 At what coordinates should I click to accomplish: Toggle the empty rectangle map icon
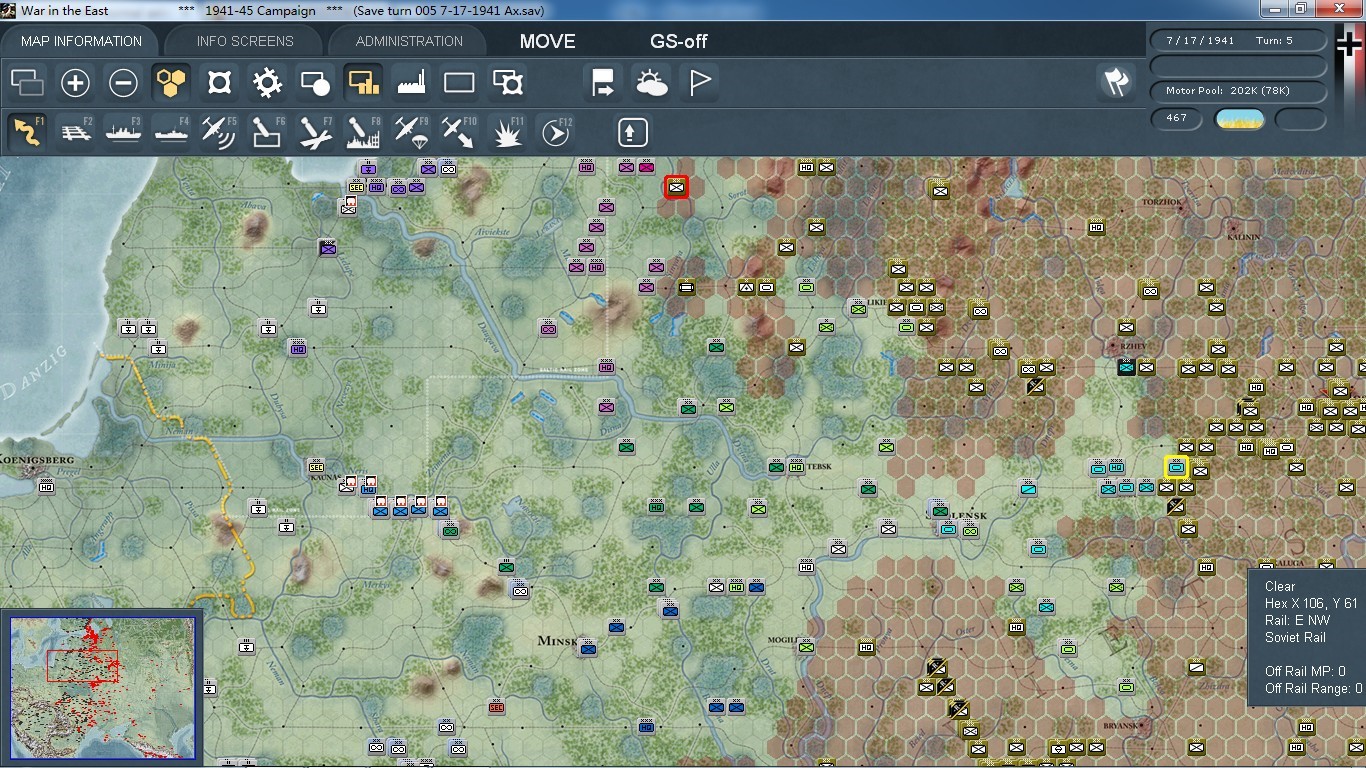(459, 83)
